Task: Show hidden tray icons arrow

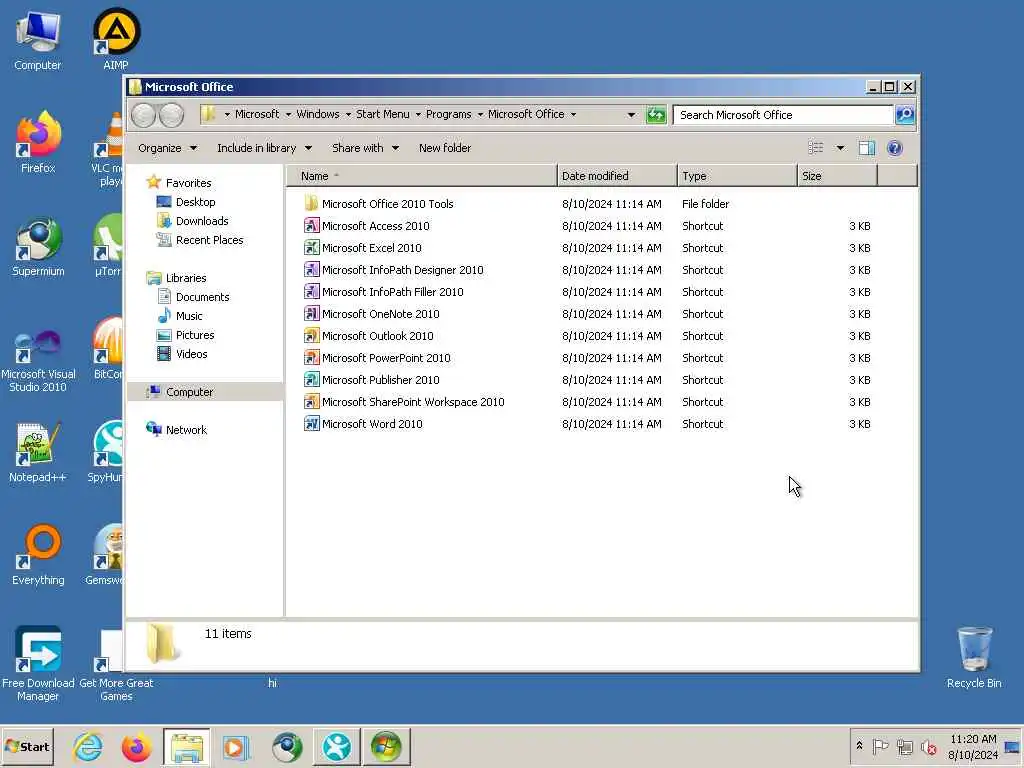Action: [859, 745]
